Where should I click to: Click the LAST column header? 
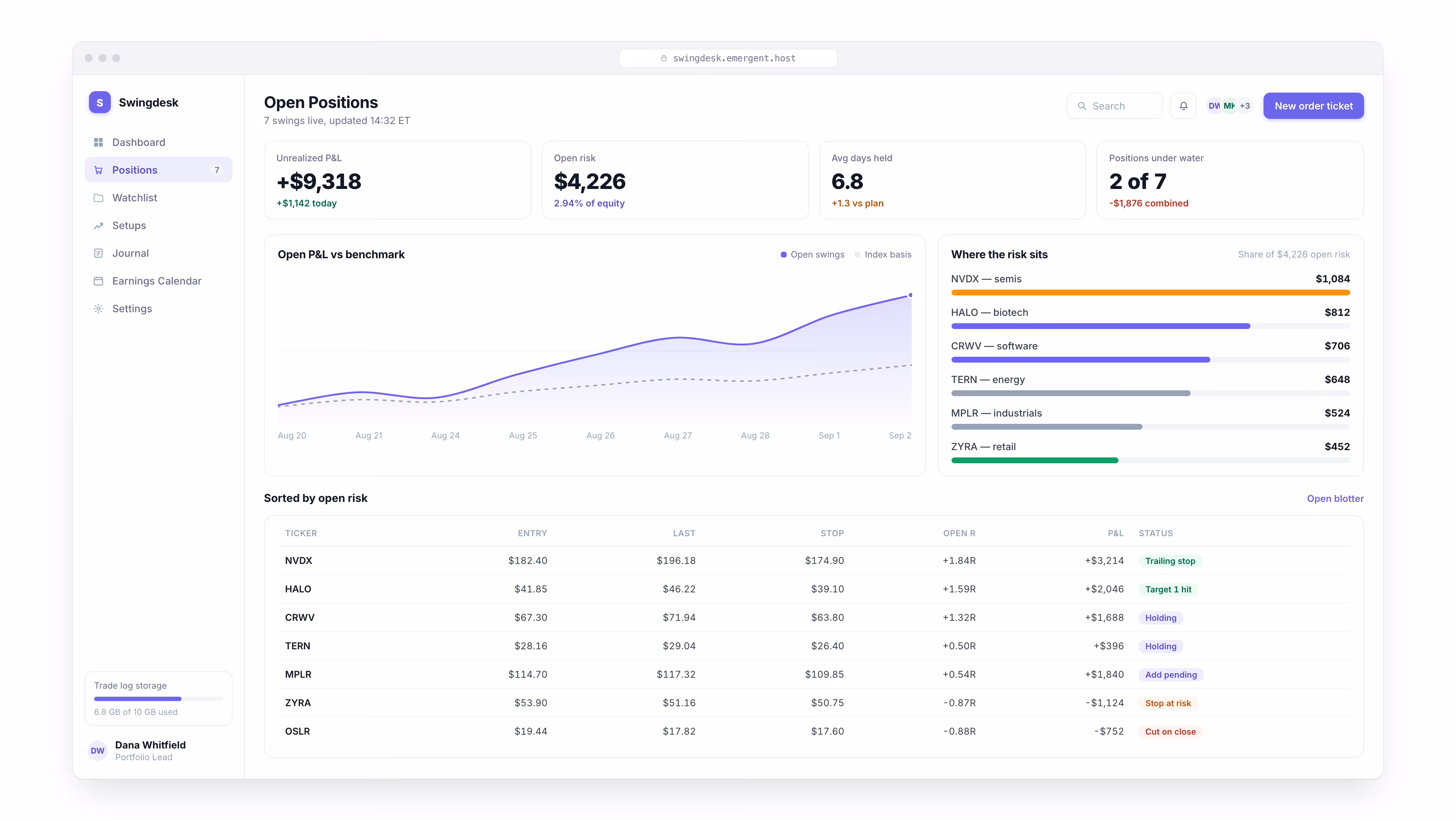pos(684,533)
